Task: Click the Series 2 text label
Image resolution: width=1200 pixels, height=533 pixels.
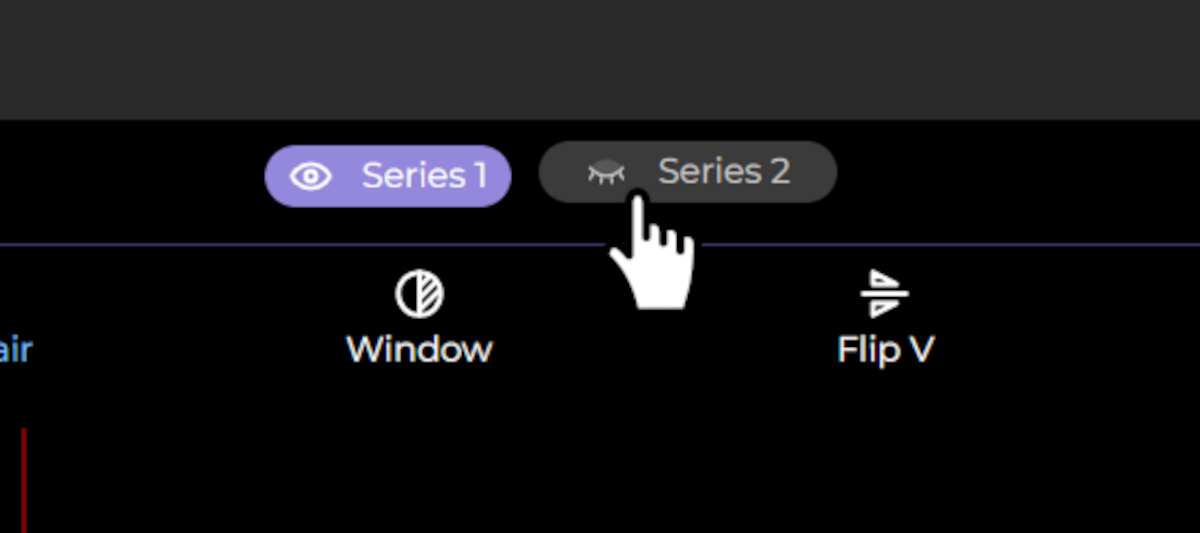Action: (x=724, y=172)
